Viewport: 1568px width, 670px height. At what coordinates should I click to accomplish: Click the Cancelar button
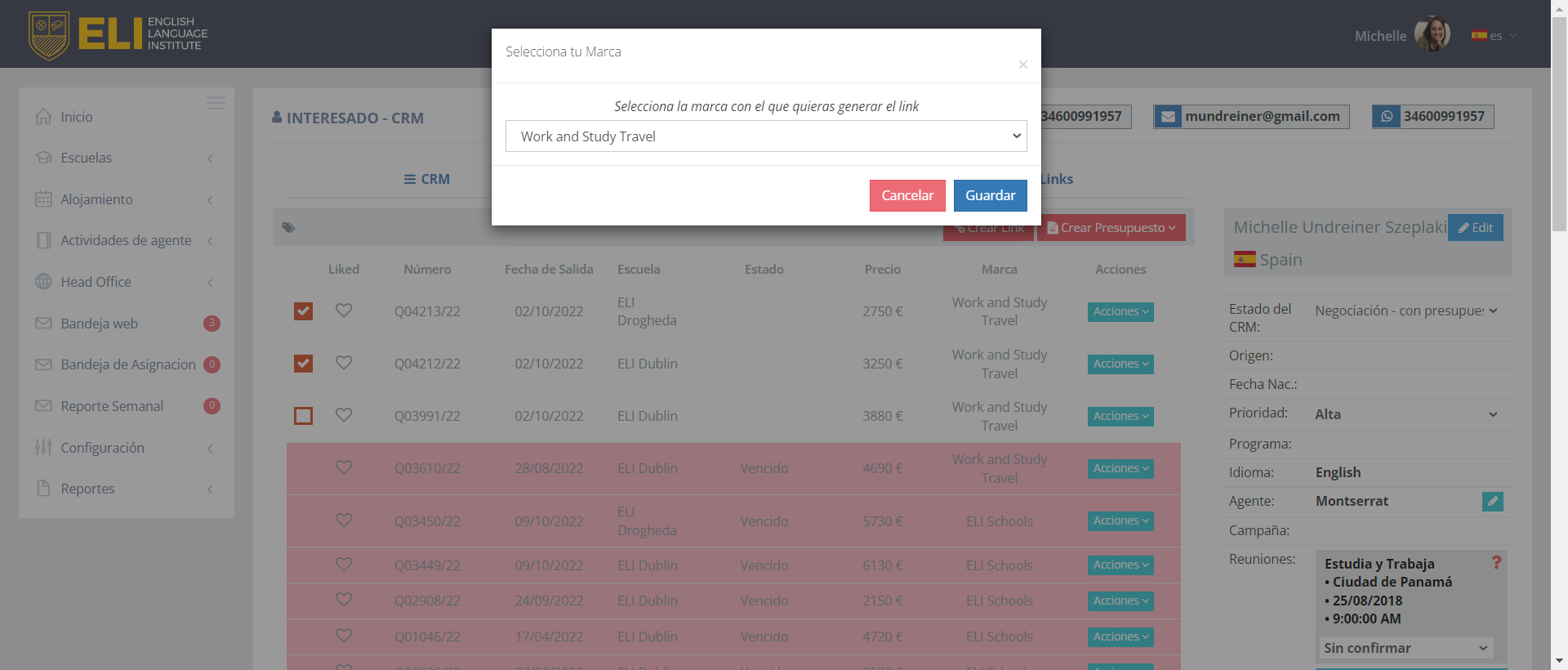906,195
